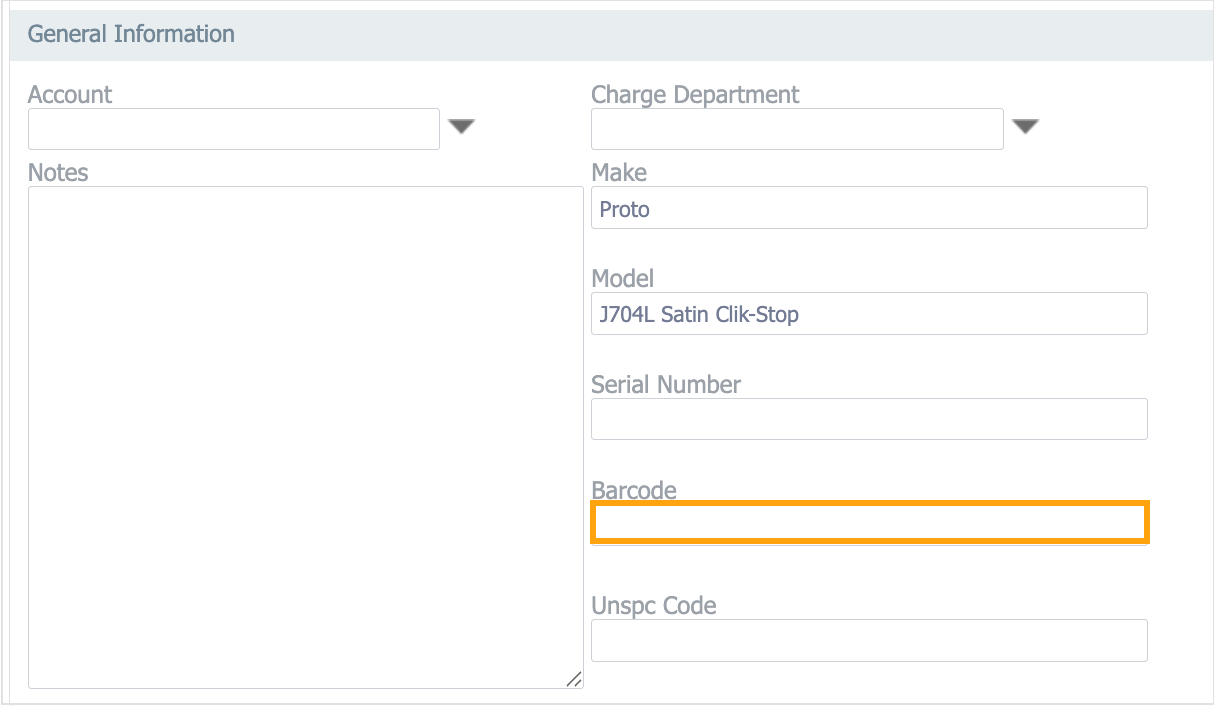
Task: Click the highlighted Barcode input field
Action: click(x=869, y=523)
